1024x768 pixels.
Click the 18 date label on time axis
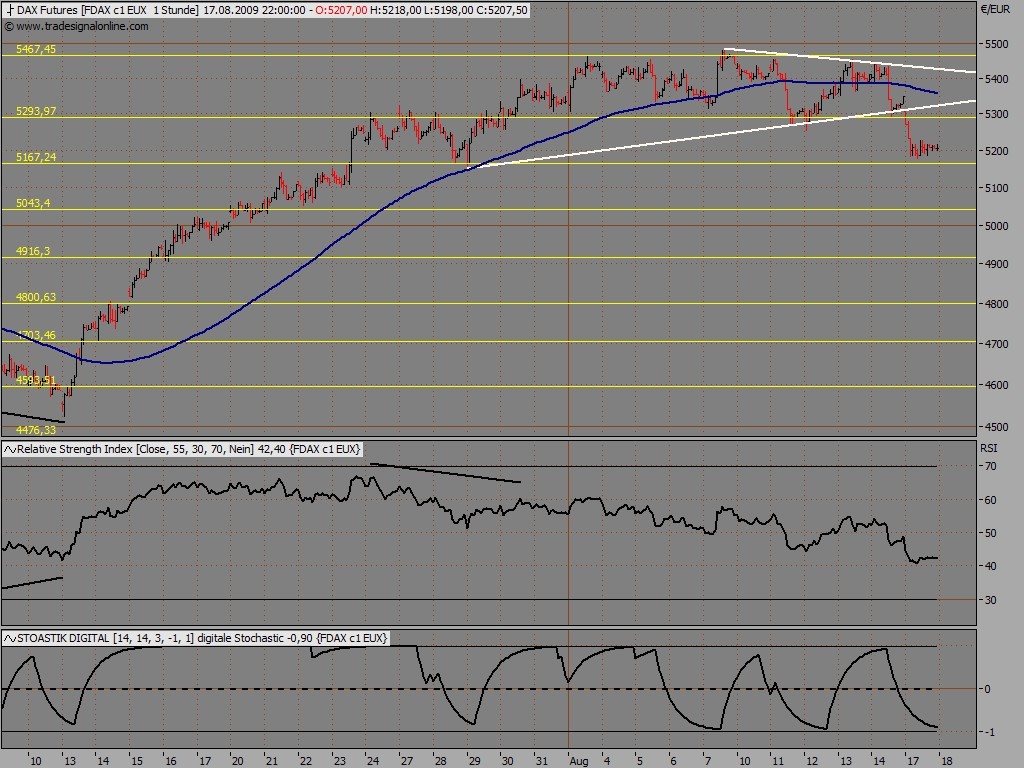tap(946, 761)
